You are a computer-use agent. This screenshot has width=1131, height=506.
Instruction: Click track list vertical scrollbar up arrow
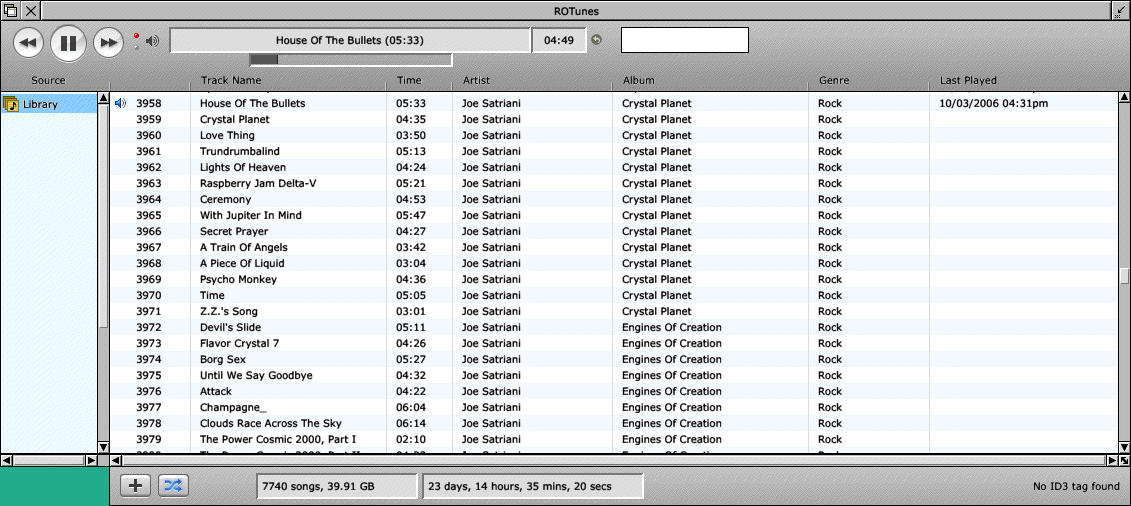point(1124,98)
